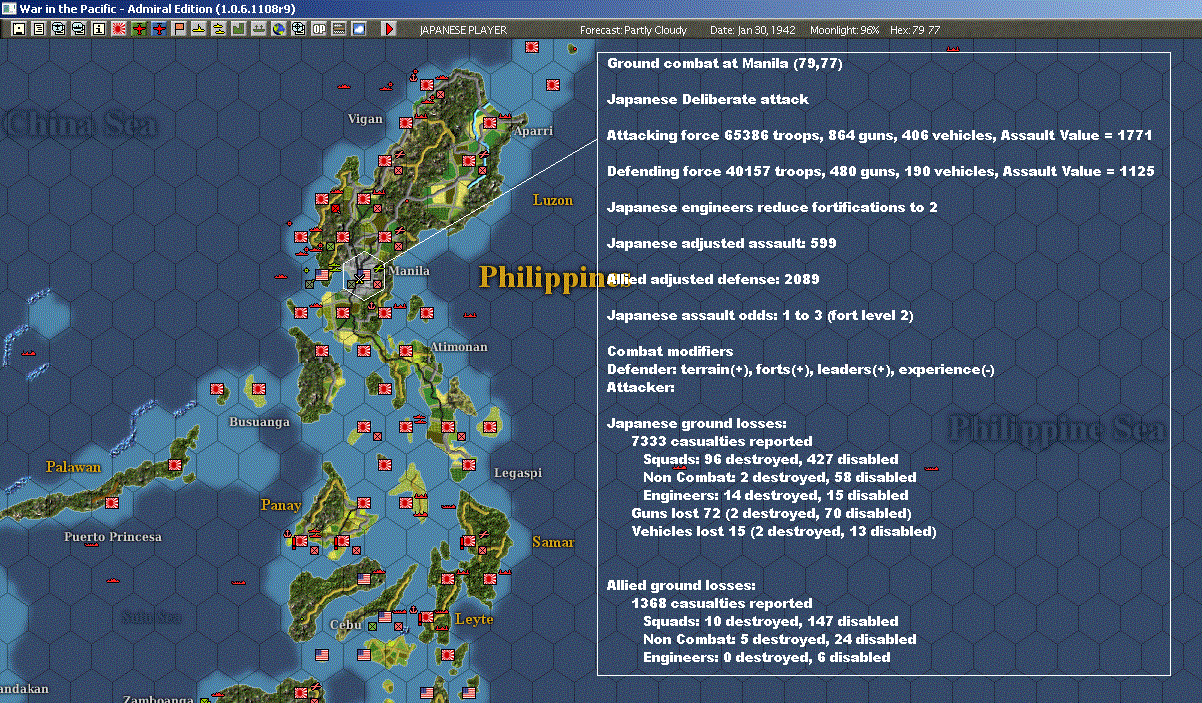This screenshot has width=1202, height=703.
Task: Click the Philippine Sea label
Action: pos(1056,429)
